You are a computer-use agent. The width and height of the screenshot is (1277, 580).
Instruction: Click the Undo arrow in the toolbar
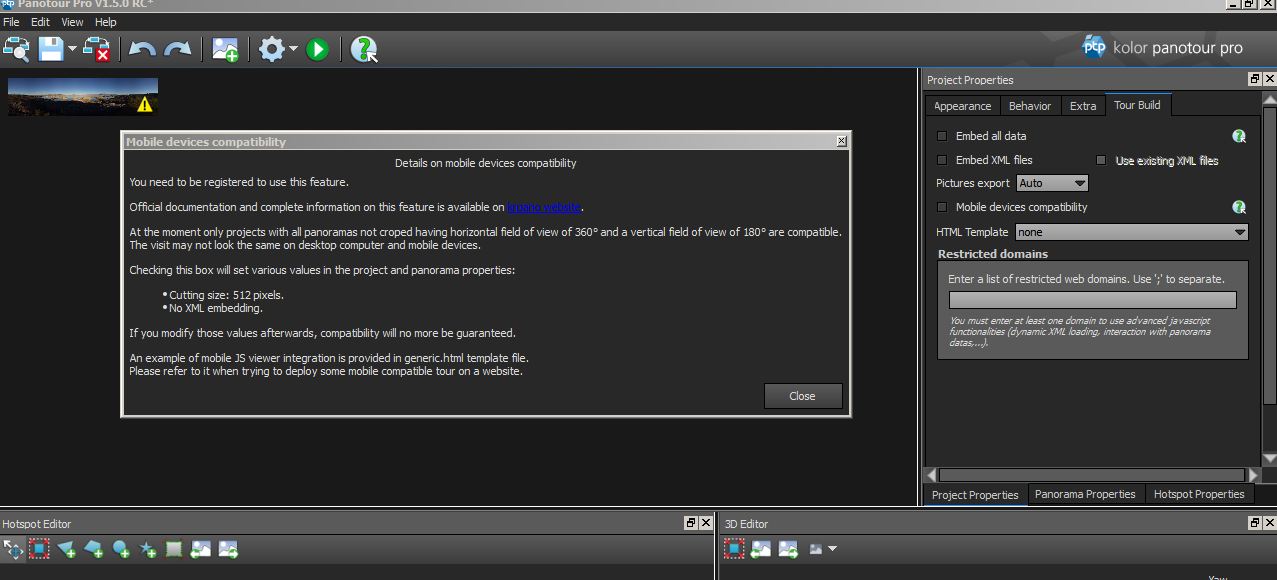coord(142,49)
